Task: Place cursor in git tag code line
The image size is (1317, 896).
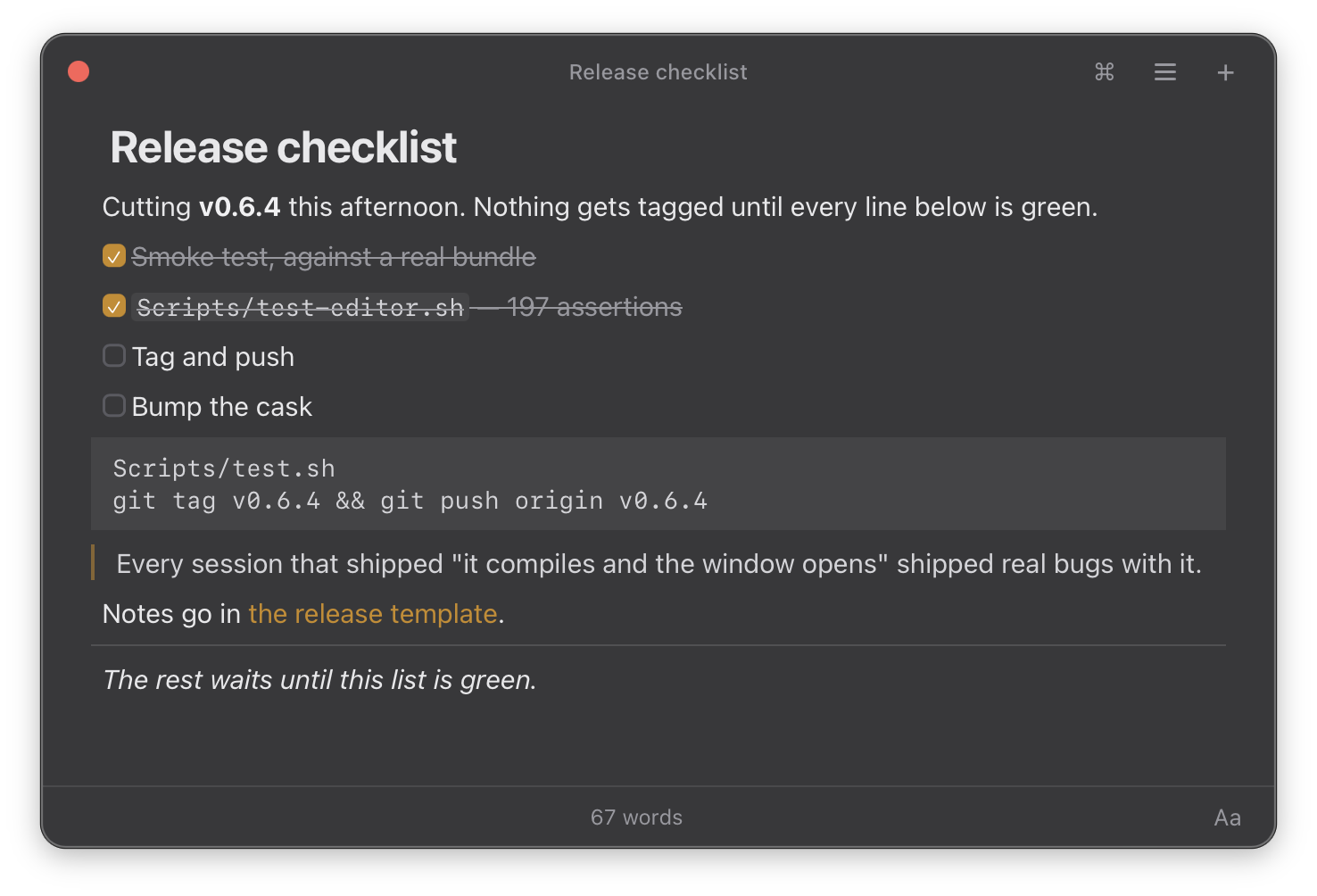Action: [x=410, y=501]
